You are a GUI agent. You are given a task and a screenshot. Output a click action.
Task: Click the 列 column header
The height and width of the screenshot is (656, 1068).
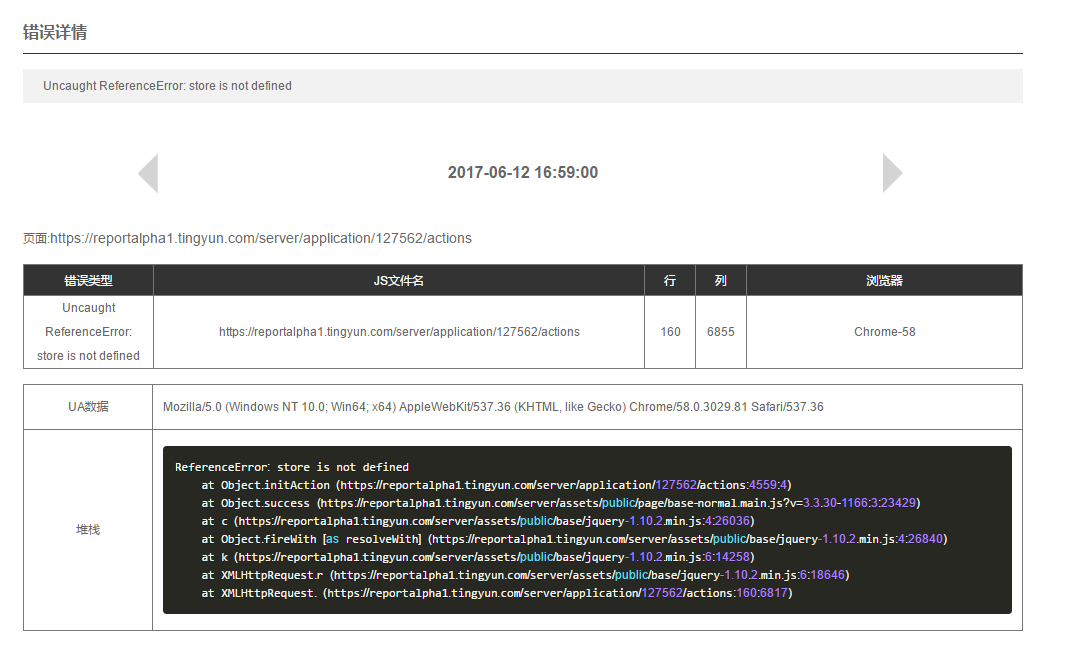(x=721, y=281)
